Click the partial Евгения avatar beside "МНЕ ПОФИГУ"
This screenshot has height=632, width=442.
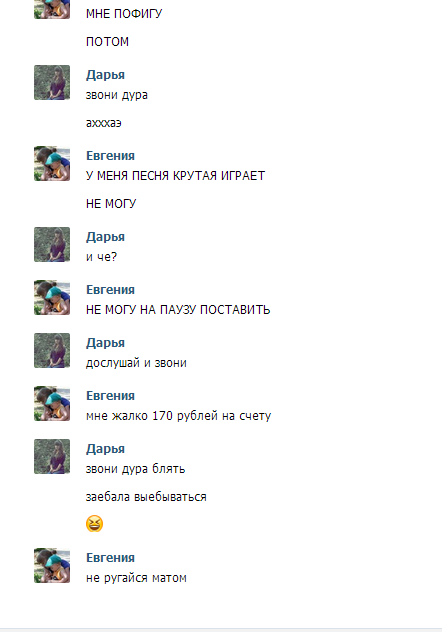click(52, 9)
